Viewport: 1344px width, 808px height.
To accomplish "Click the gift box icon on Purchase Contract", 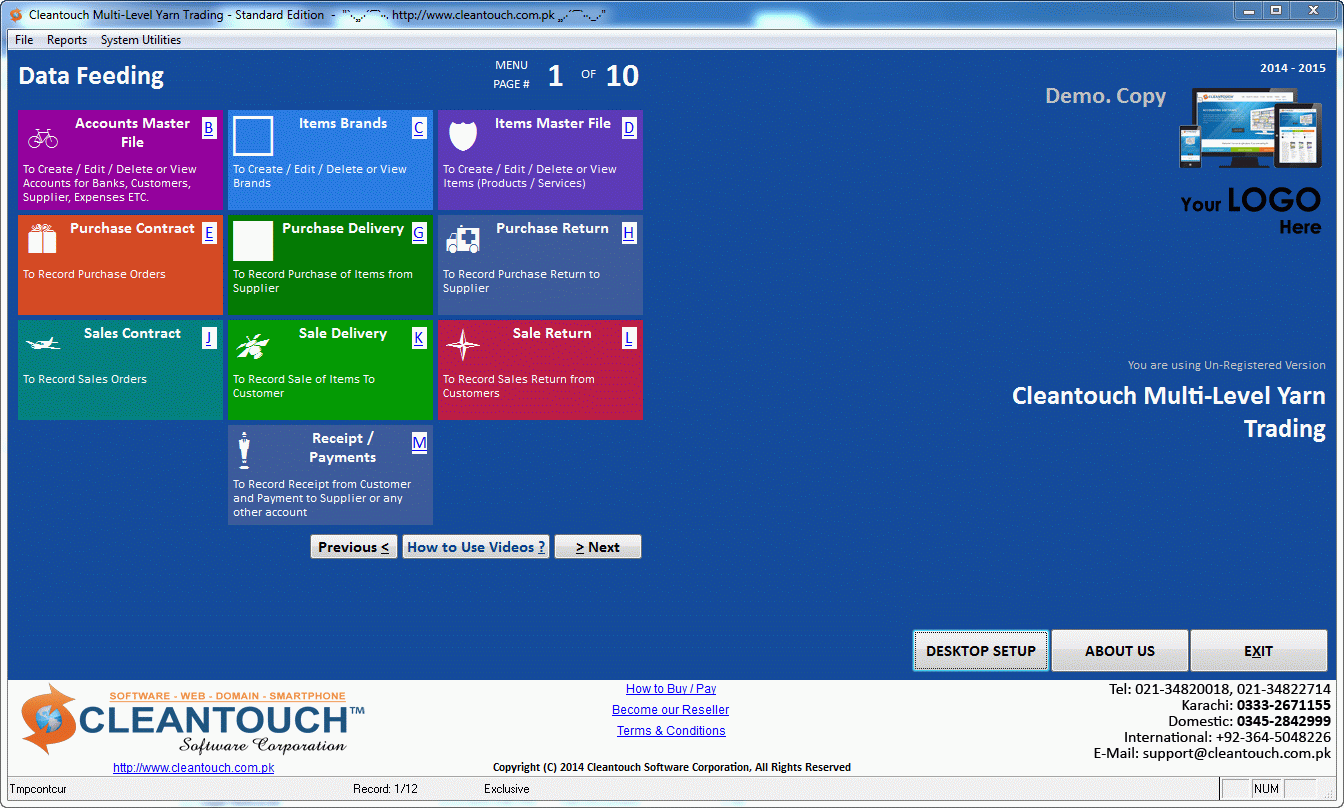I will 42,239.
